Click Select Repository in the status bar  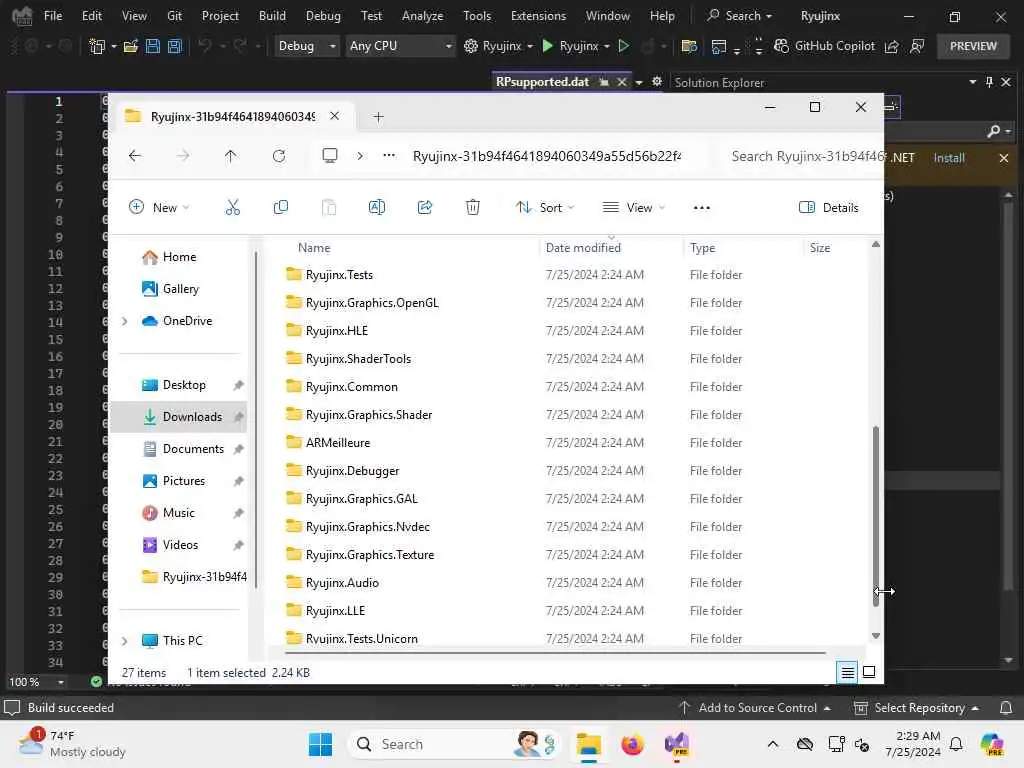[x=916, y=708]
